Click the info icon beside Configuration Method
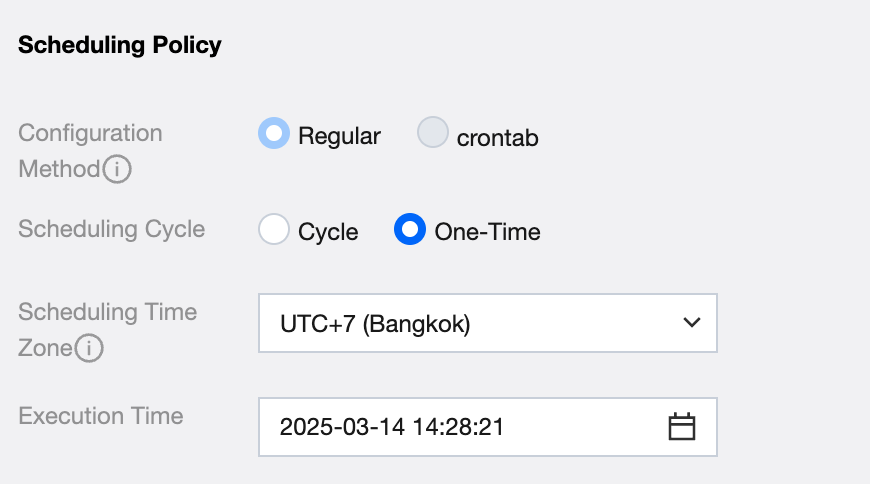 point(117,169)
